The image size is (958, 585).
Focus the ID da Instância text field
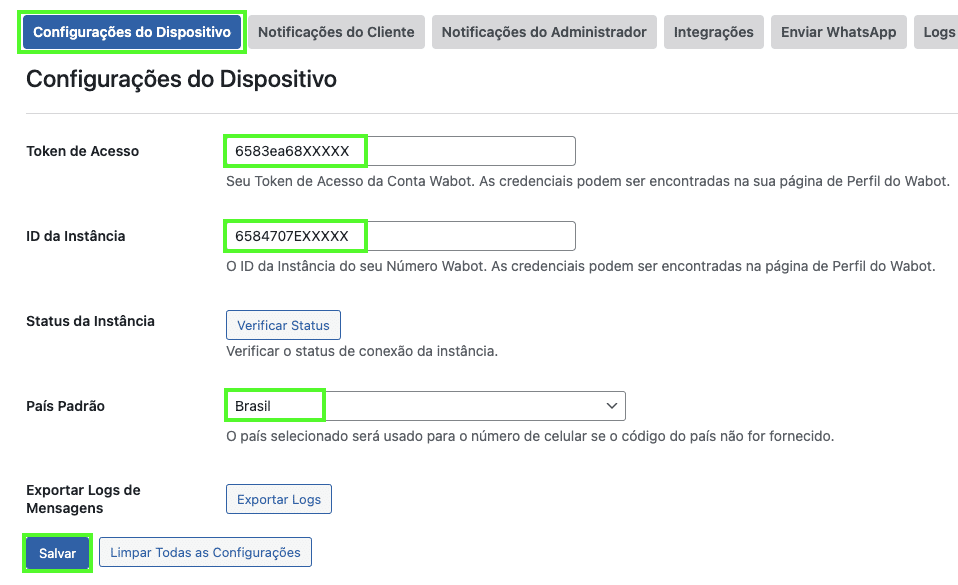coord(400,236)
